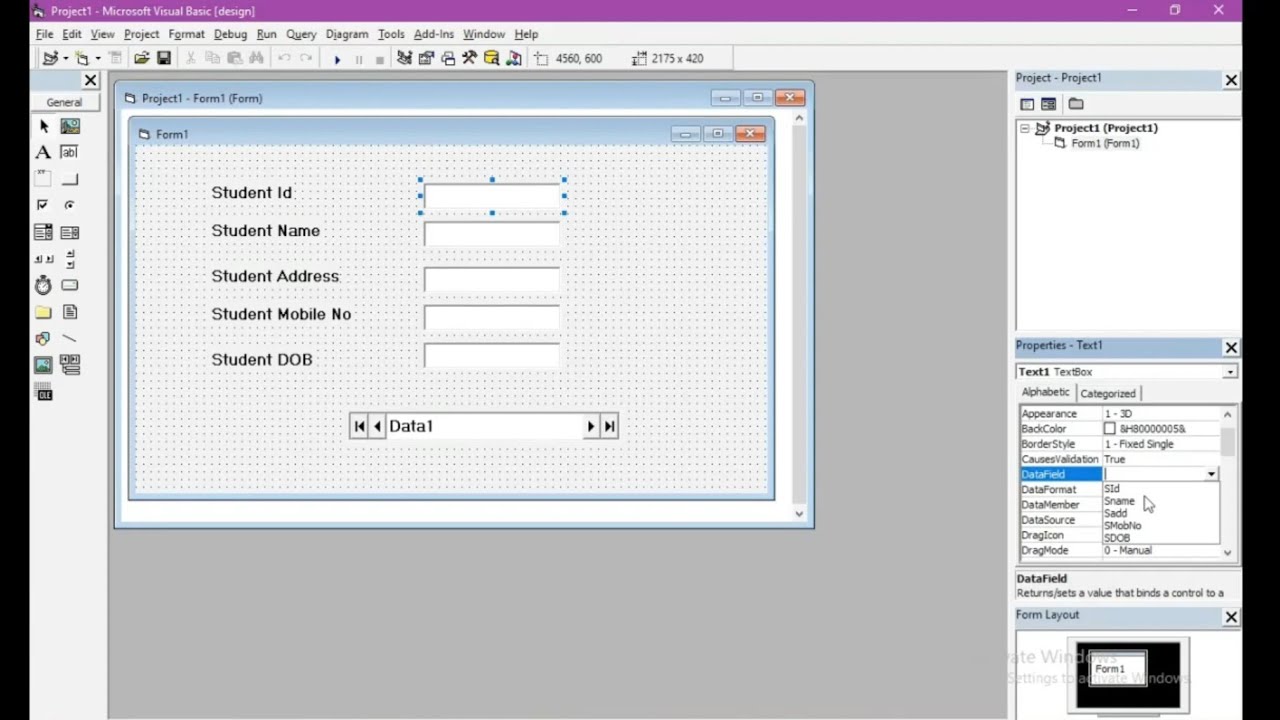Click the DataField dropdown arrow
Screen dimensions: 1280x720
pos(1211,474)
